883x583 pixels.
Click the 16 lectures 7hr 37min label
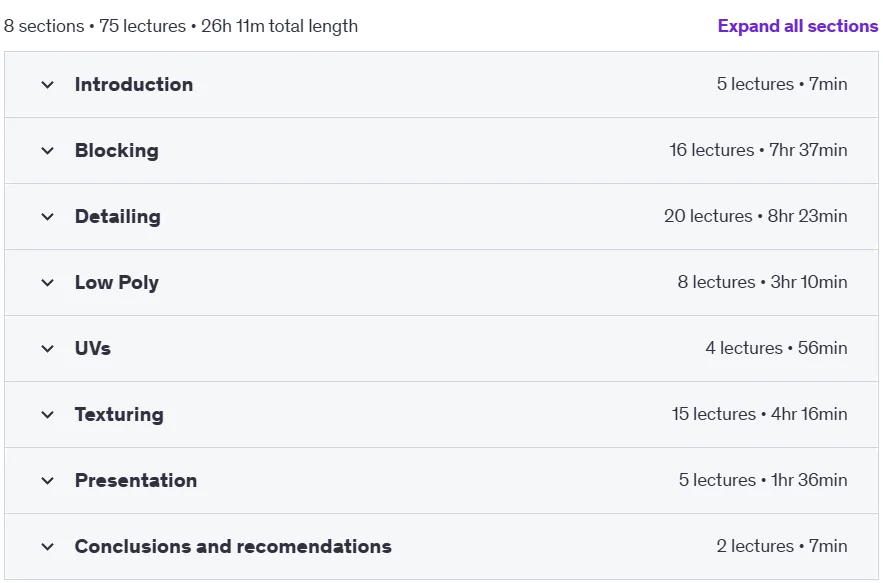pos(758,150)
